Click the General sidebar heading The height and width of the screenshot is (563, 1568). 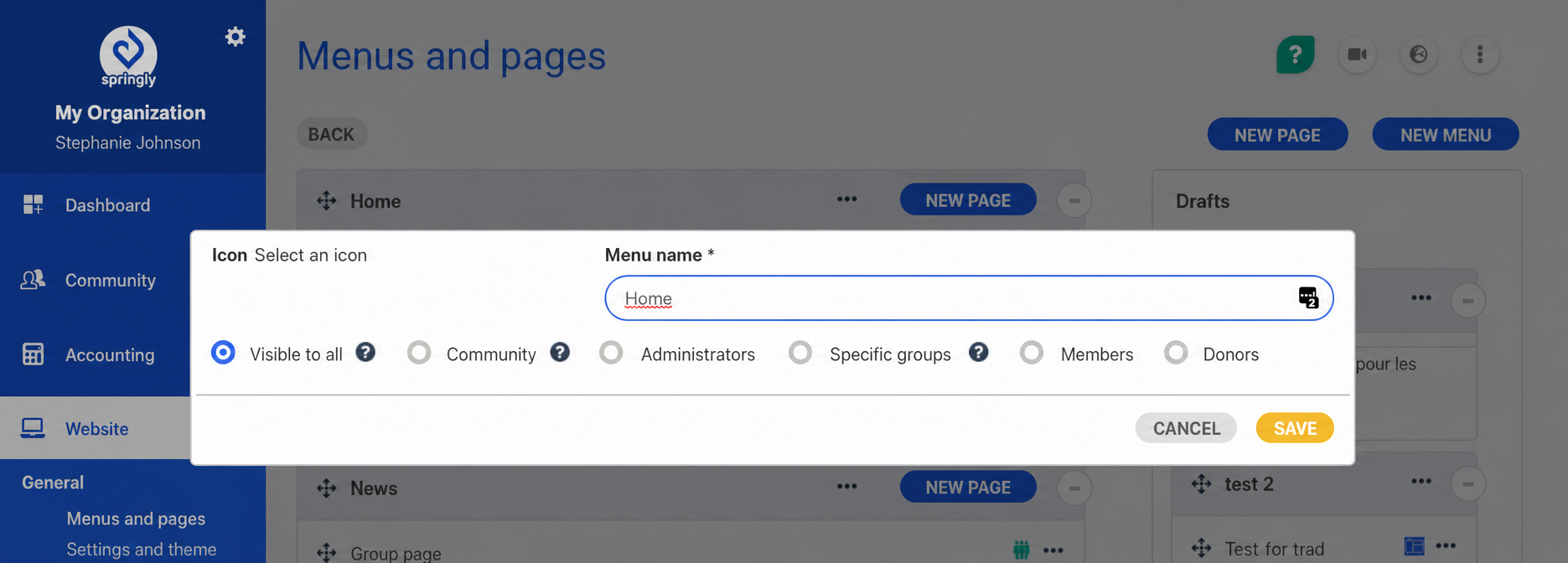click(x=53, y=483)
